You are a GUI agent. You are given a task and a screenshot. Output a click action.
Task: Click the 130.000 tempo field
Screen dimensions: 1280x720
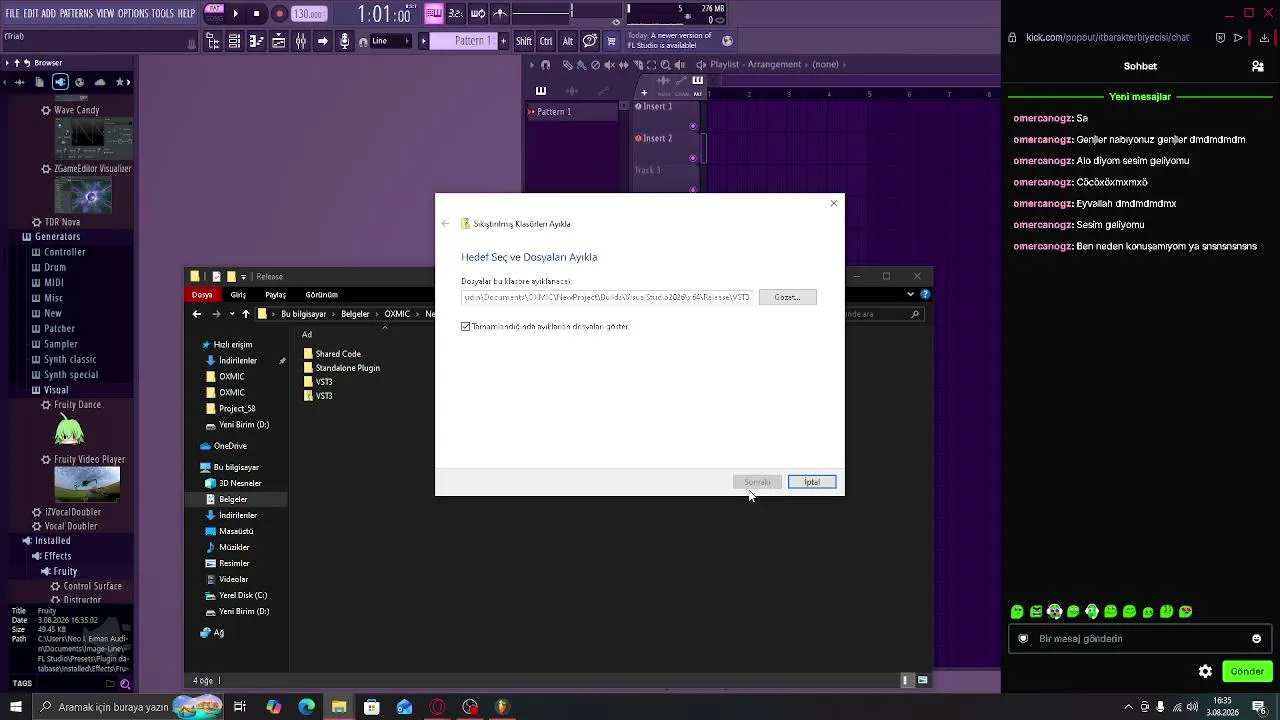308,14
